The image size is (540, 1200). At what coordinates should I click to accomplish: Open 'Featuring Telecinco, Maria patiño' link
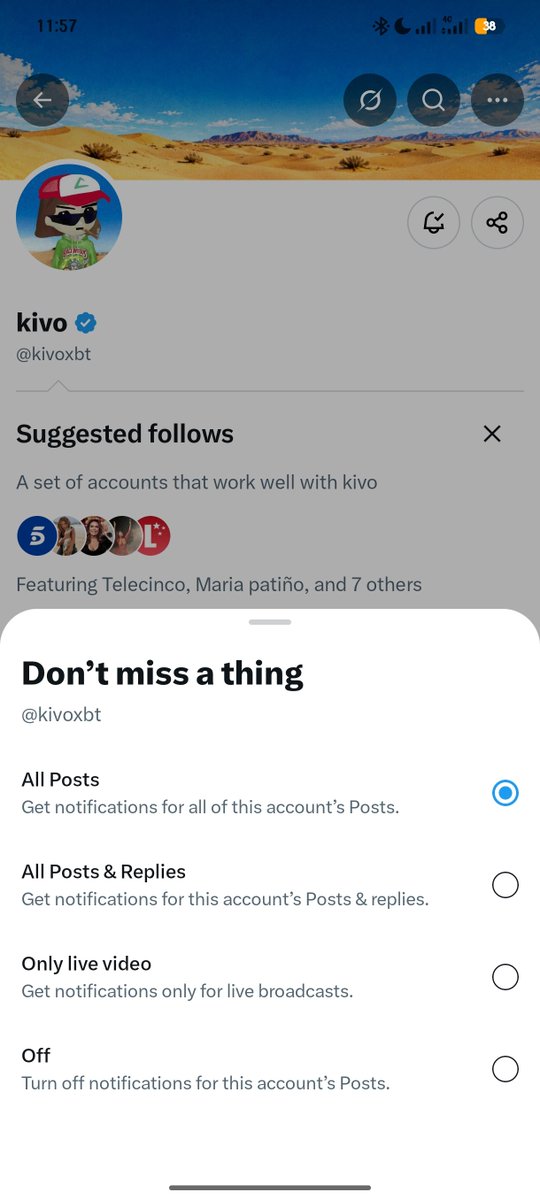(219, 584)
